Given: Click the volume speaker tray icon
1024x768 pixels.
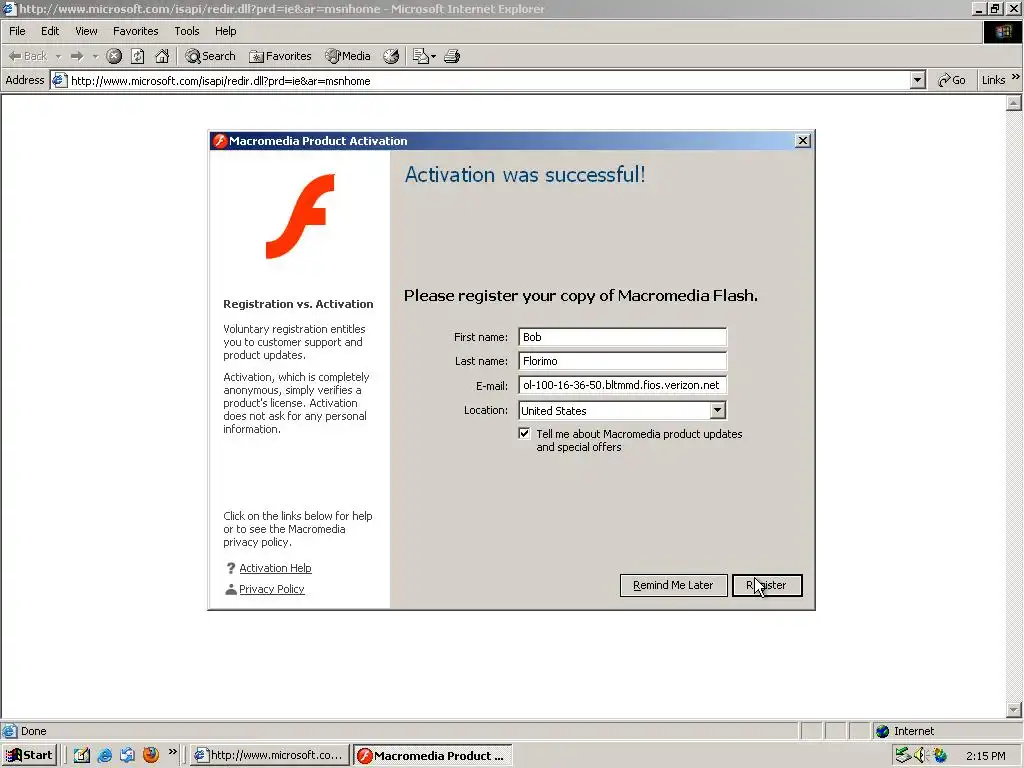Looking at the screenshot, I should coord(921,755).
